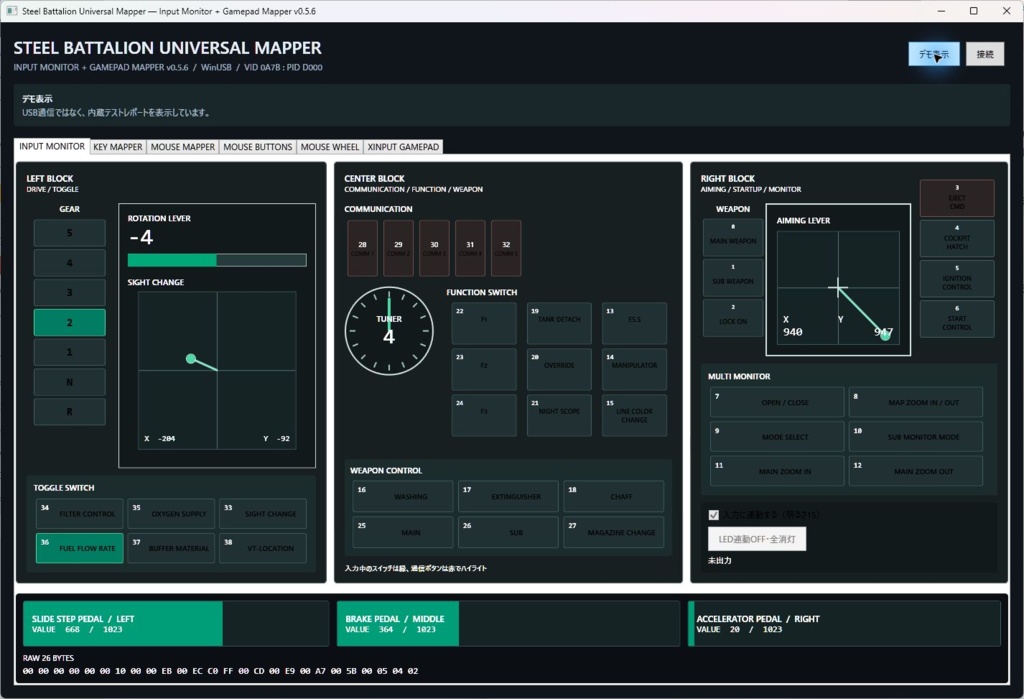The width and height of the screenshot is (1024, 699).
Task: Click the COMM 4 button 31
Action: click(x=470, y=248)
